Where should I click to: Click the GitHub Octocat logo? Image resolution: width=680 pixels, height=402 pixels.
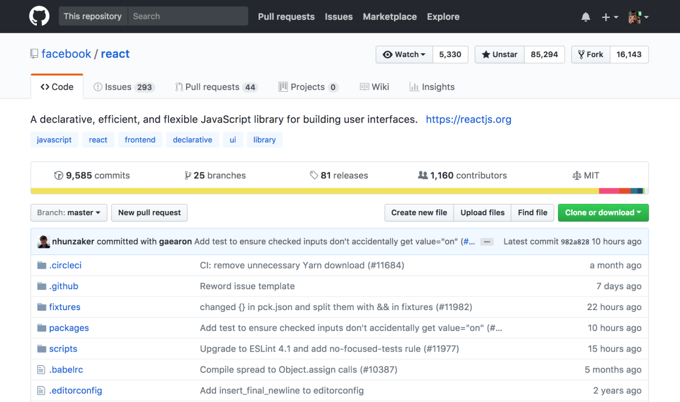[x=39, y=16]
